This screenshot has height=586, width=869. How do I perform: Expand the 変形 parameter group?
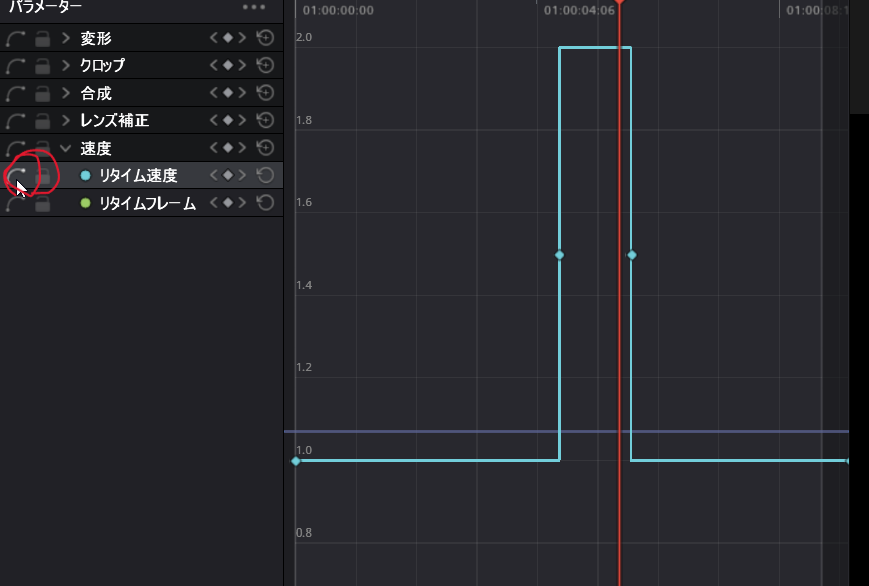[66, 38]
